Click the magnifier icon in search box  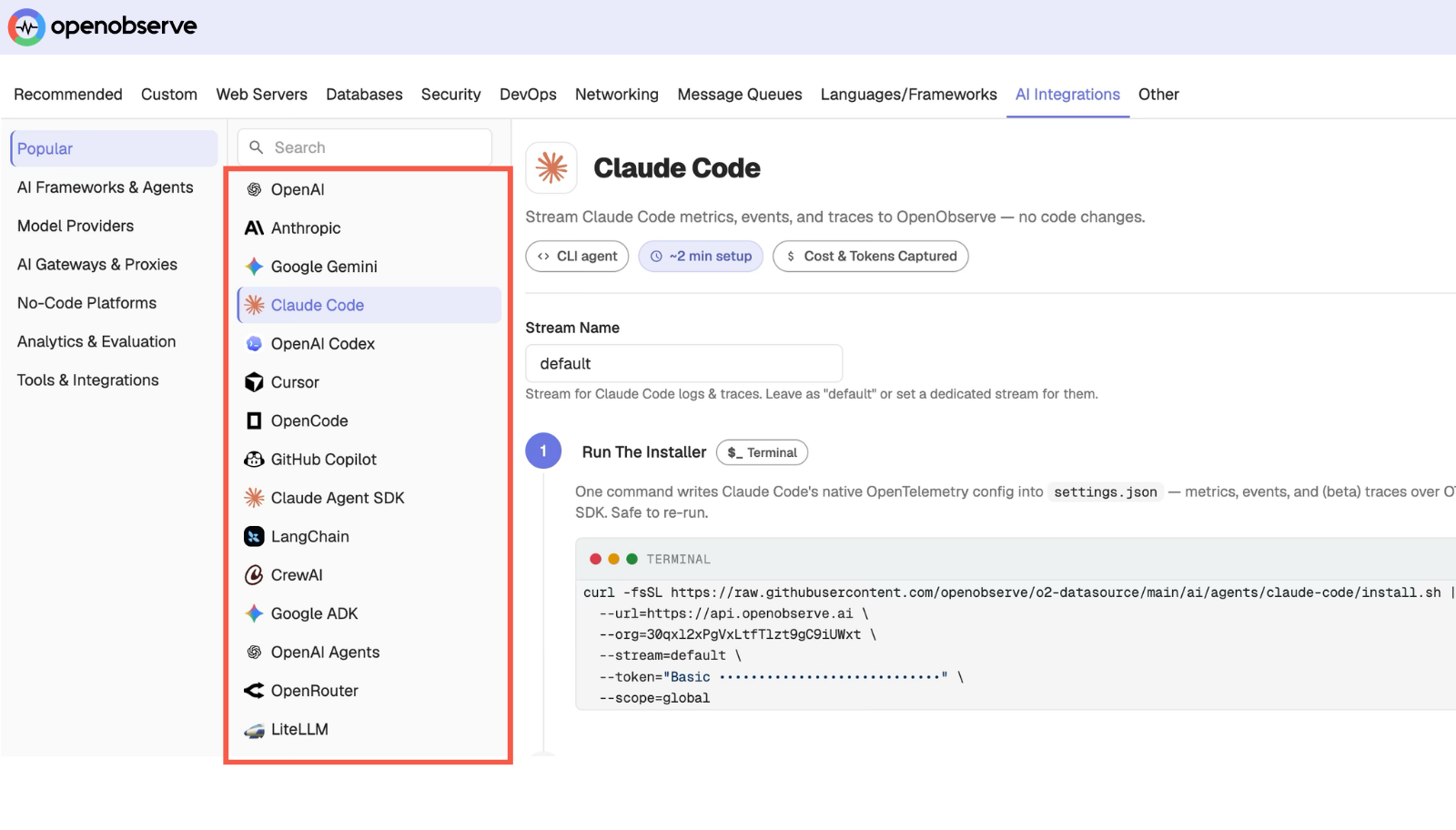(x=257, y=147)
